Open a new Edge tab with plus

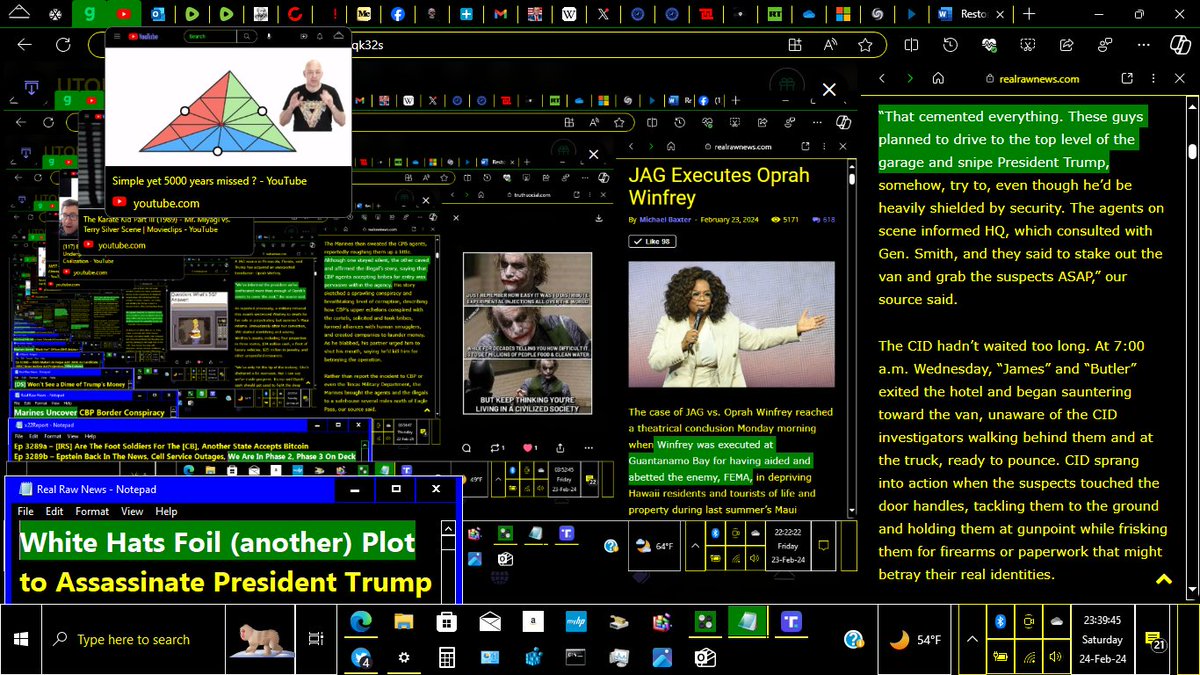point(1028,15)
